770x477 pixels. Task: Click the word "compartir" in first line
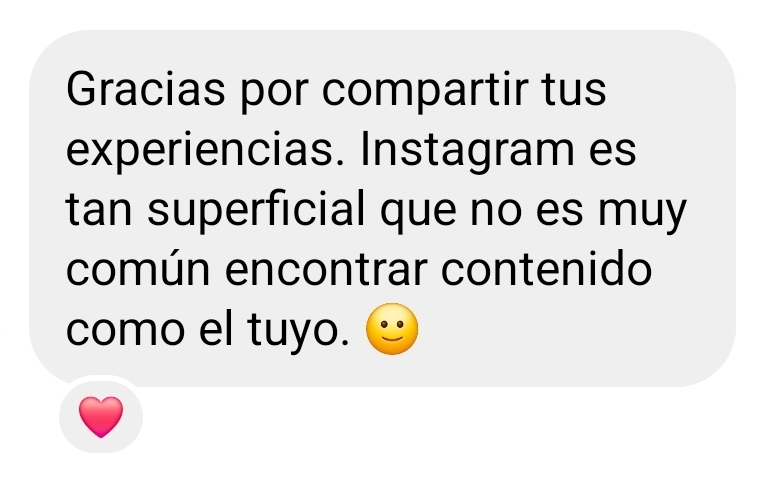425,91
